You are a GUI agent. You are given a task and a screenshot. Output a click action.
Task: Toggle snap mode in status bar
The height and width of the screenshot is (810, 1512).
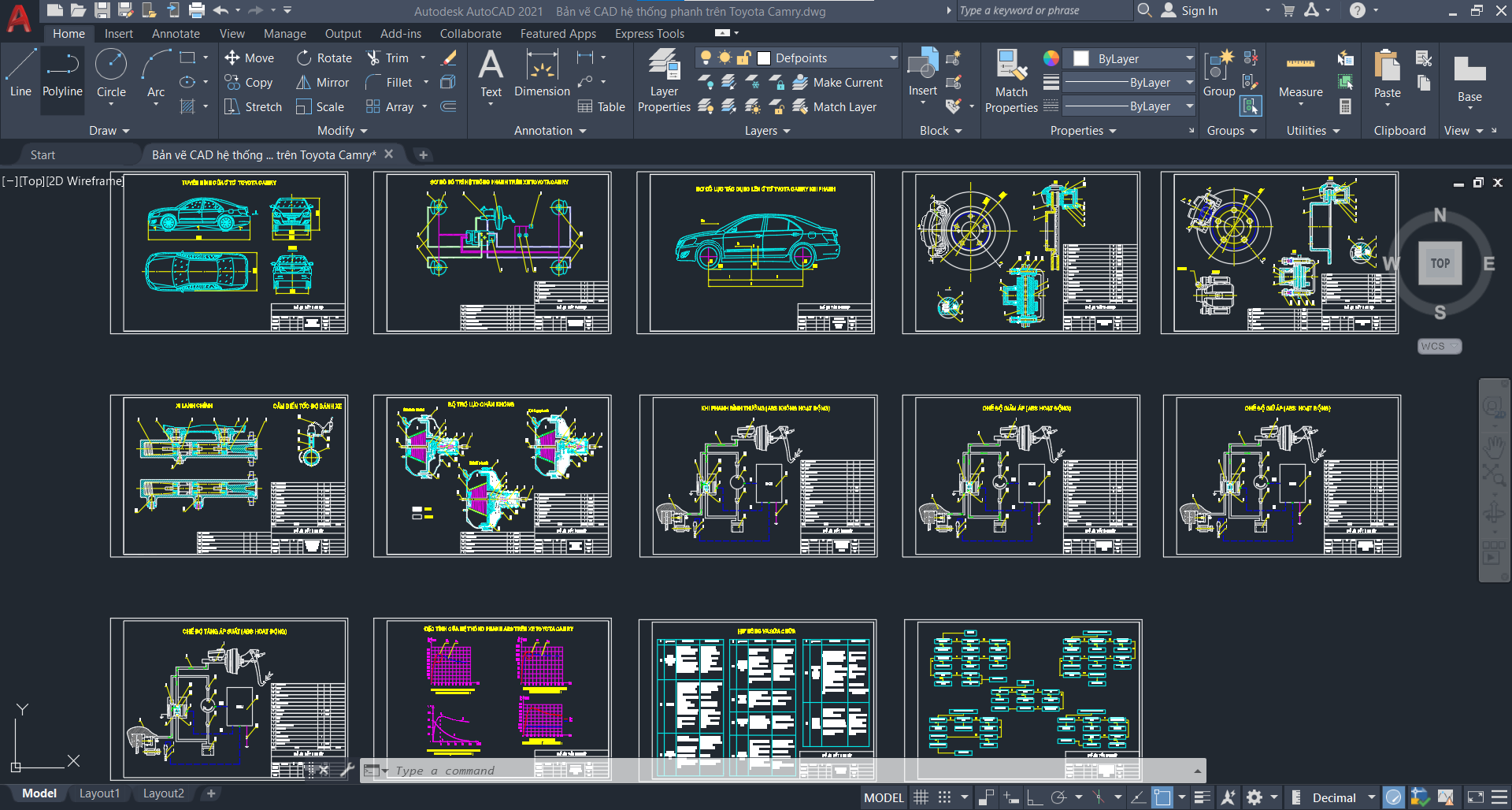(945, 797)
